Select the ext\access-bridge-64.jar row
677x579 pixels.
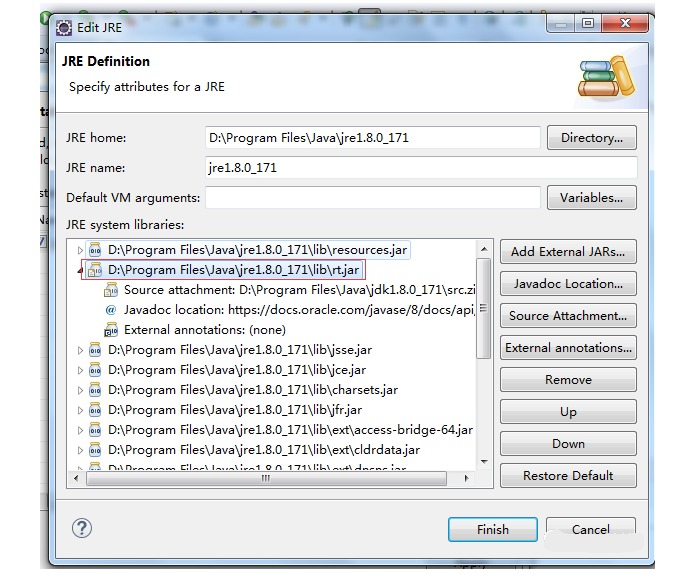click(281, 430)
